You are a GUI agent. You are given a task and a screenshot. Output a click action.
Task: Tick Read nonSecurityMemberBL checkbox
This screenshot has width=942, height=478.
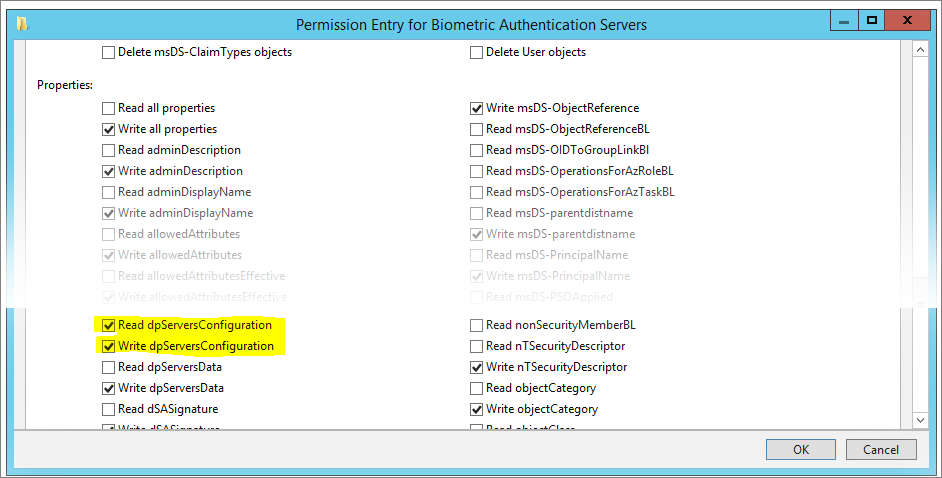point(477,325)
